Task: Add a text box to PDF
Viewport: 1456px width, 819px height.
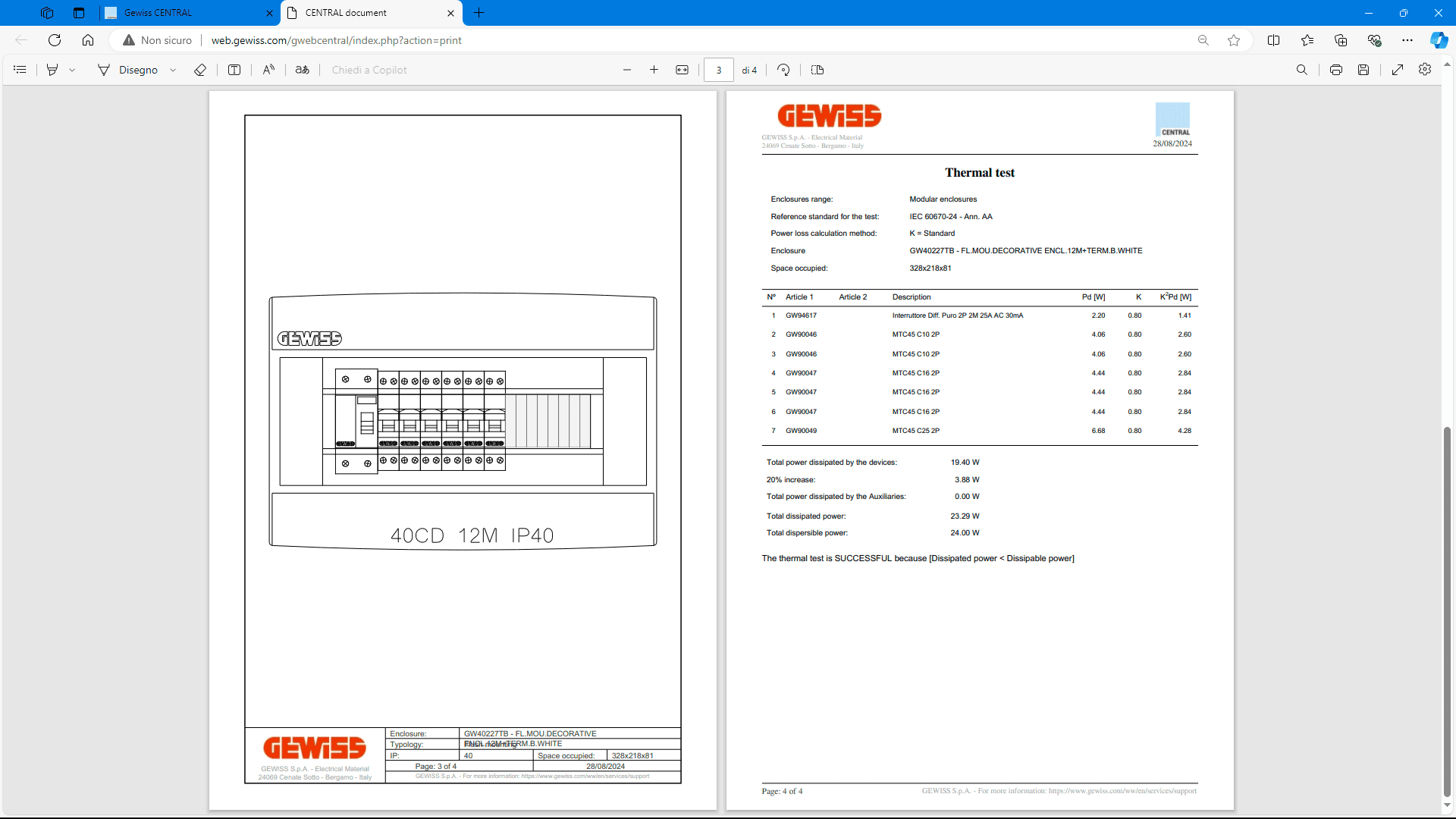Action: pos(234,70)
